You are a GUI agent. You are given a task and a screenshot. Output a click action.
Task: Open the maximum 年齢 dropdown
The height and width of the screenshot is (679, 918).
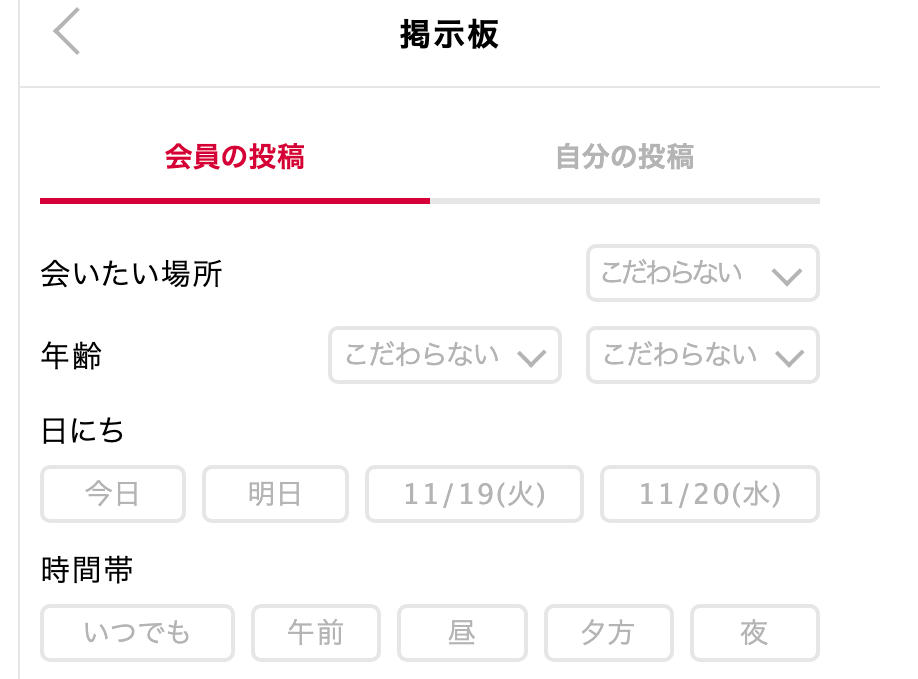coord(702,355)
